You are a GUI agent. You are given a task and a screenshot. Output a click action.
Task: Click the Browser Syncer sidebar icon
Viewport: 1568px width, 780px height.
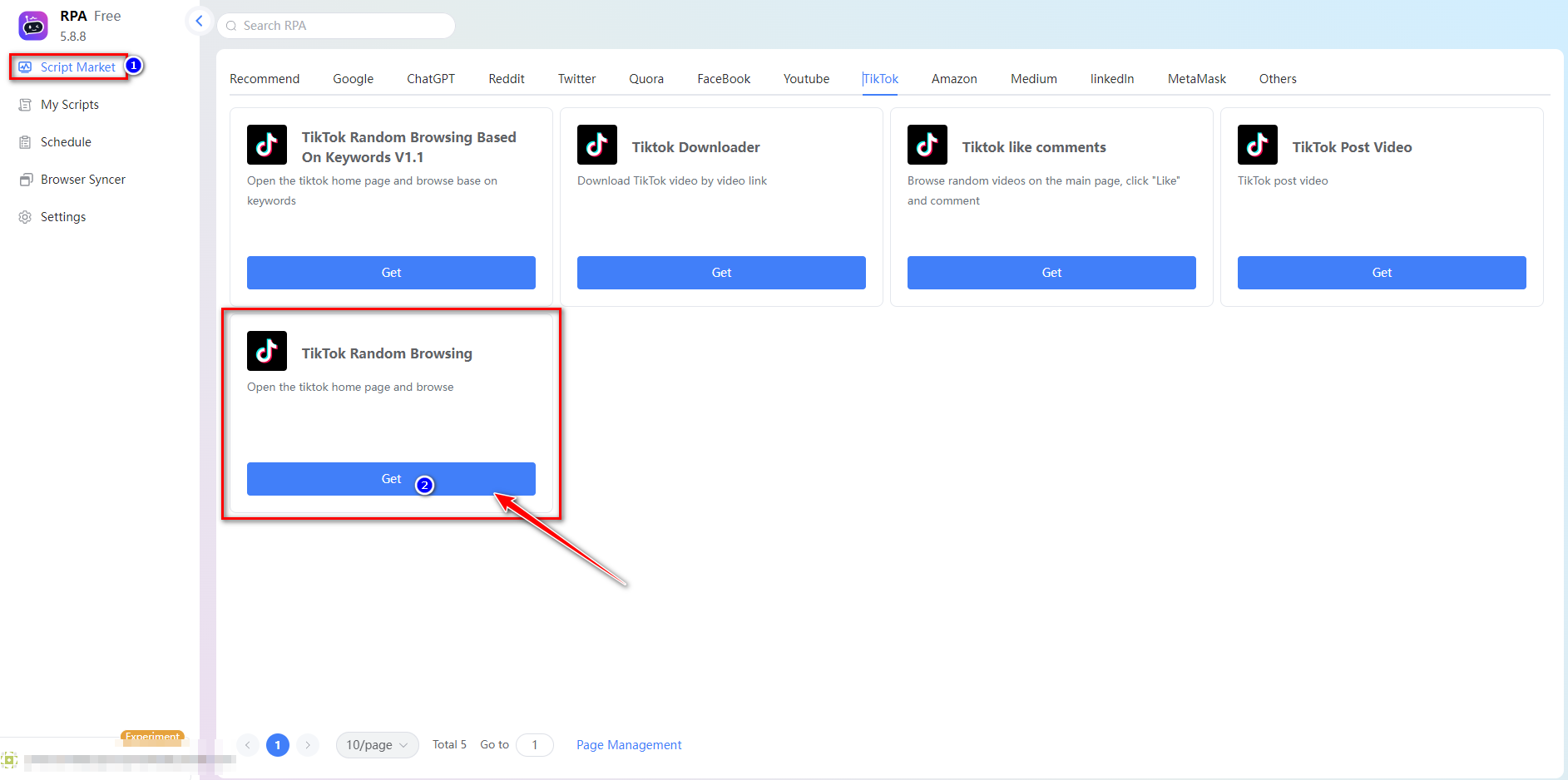[25, 180]
